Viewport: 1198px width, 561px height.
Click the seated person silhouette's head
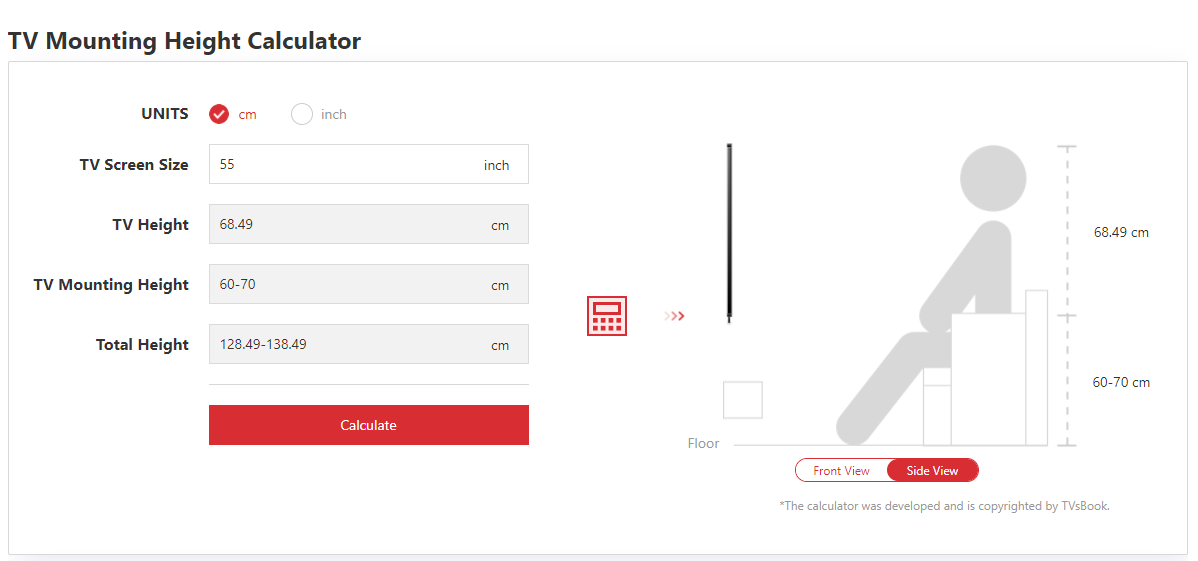point(992,180)
